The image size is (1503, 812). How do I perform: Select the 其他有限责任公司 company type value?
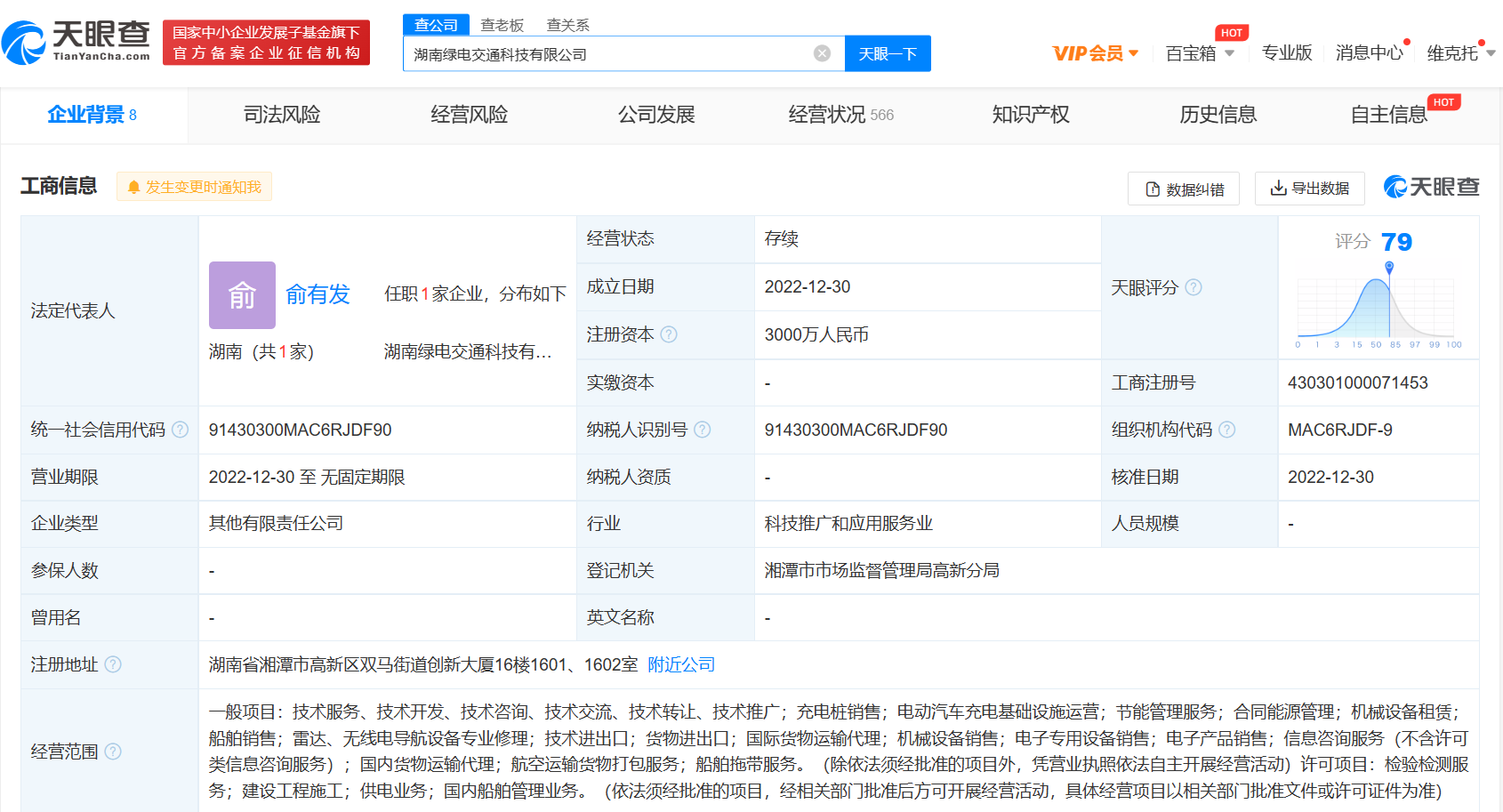tap(276, 523)
